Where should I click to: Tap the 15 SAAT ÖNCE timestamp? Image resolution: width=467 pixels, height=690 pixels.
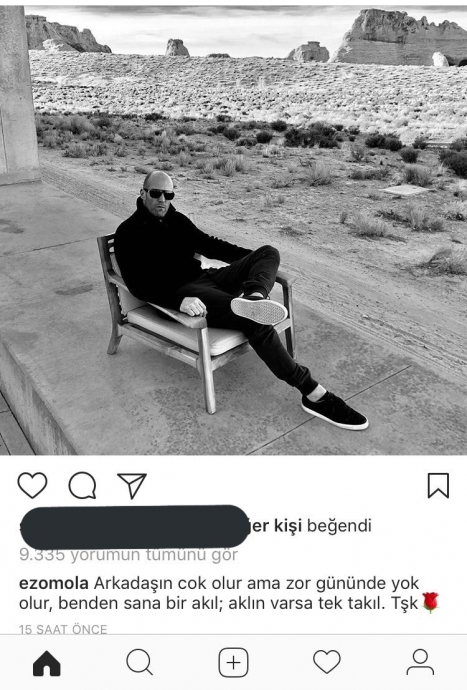(x=63, y=629)
